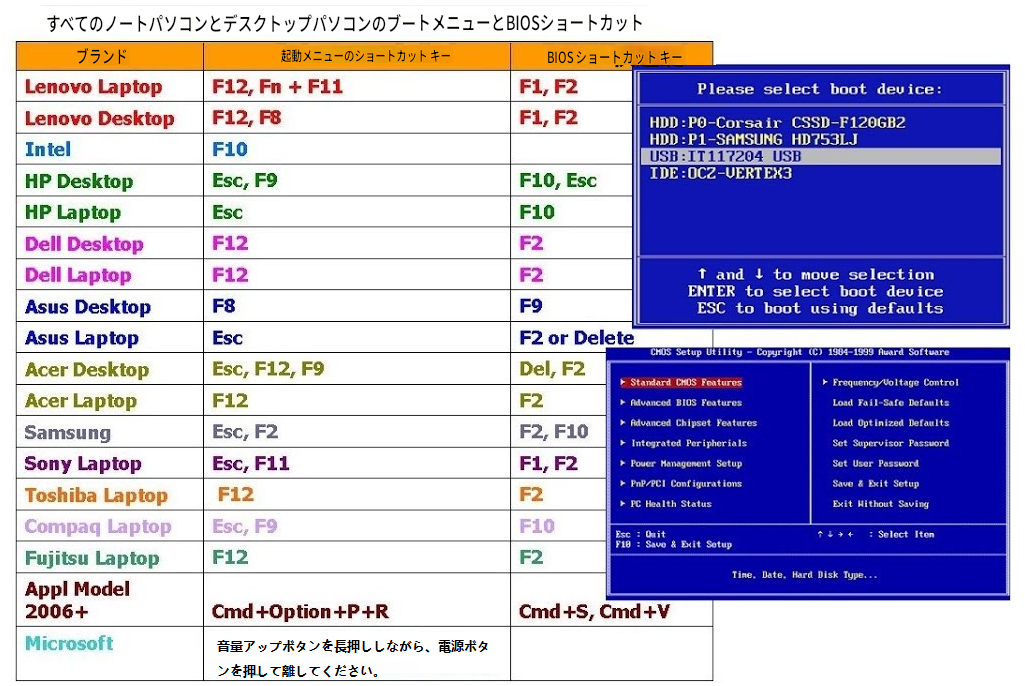Screen dimensions: 1025x686
Task: Choose Save & Exit Setup
Action: click(x=876, y=484)
